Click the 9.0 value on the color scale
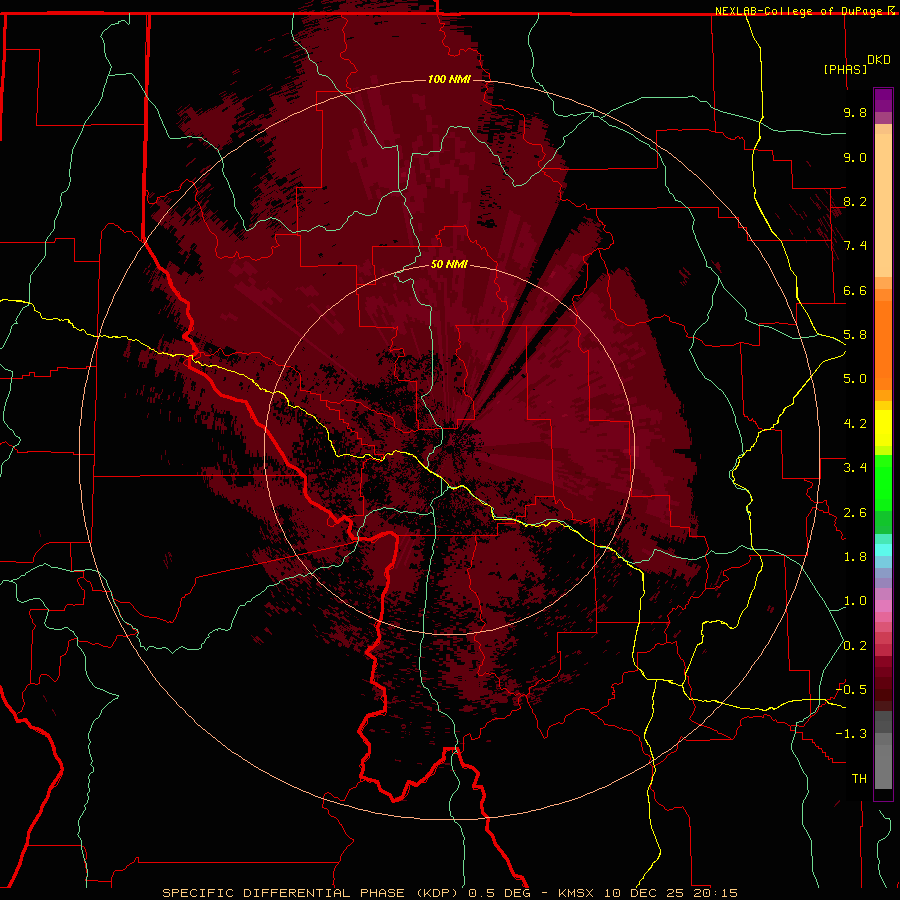This screenshot has width=900, height=900. pos(855,157)
